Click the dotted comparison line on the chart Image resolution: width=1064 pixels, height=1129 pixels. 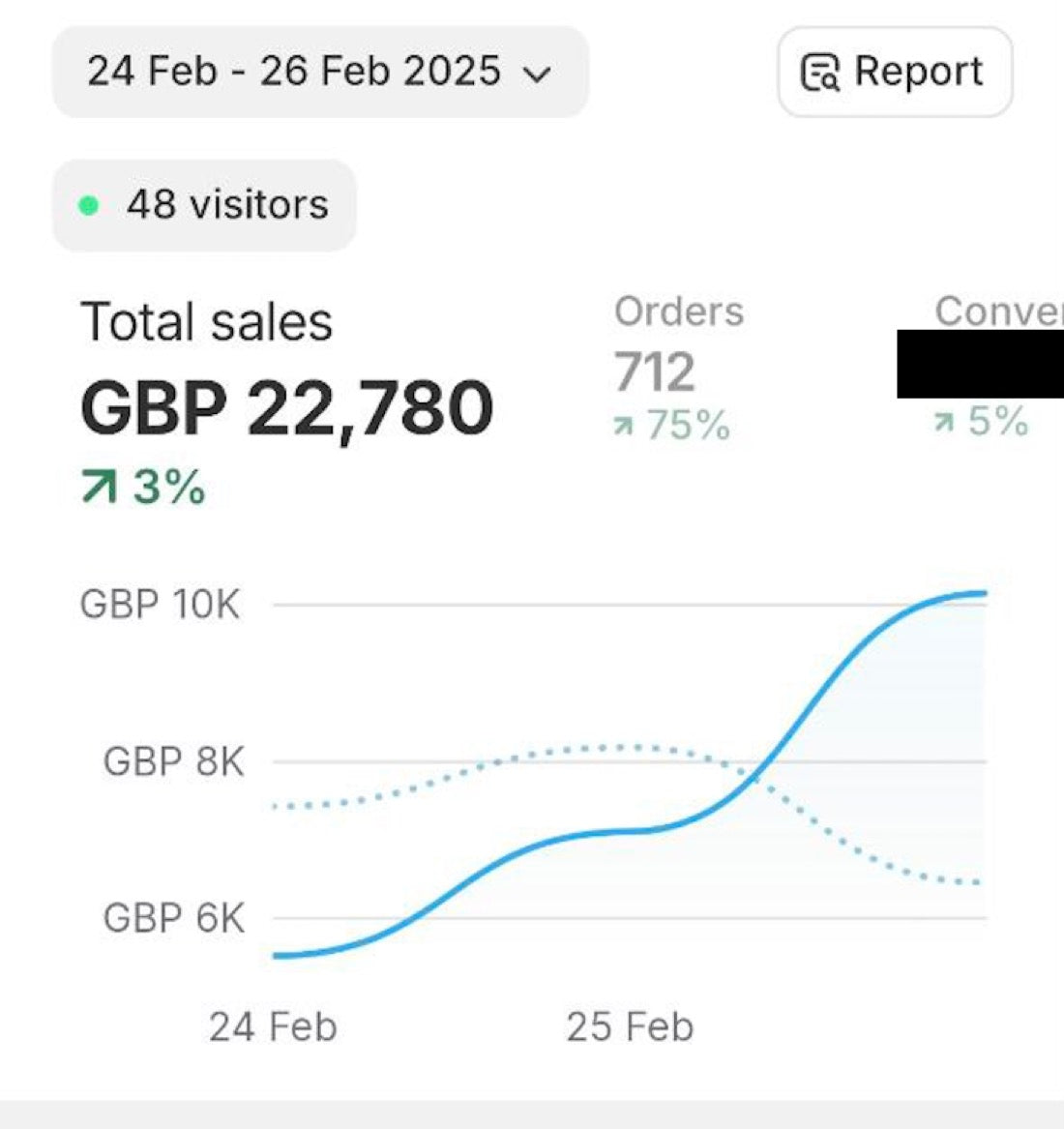pos(619,748)
